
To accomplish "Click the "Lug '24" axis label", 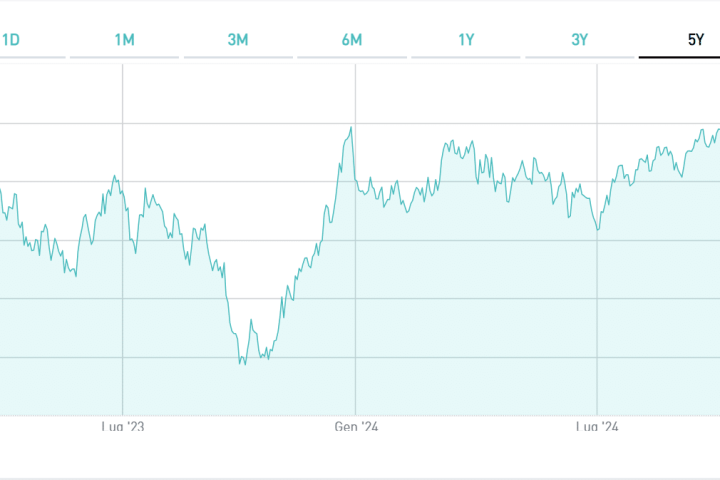I will (x=597, y=427).
